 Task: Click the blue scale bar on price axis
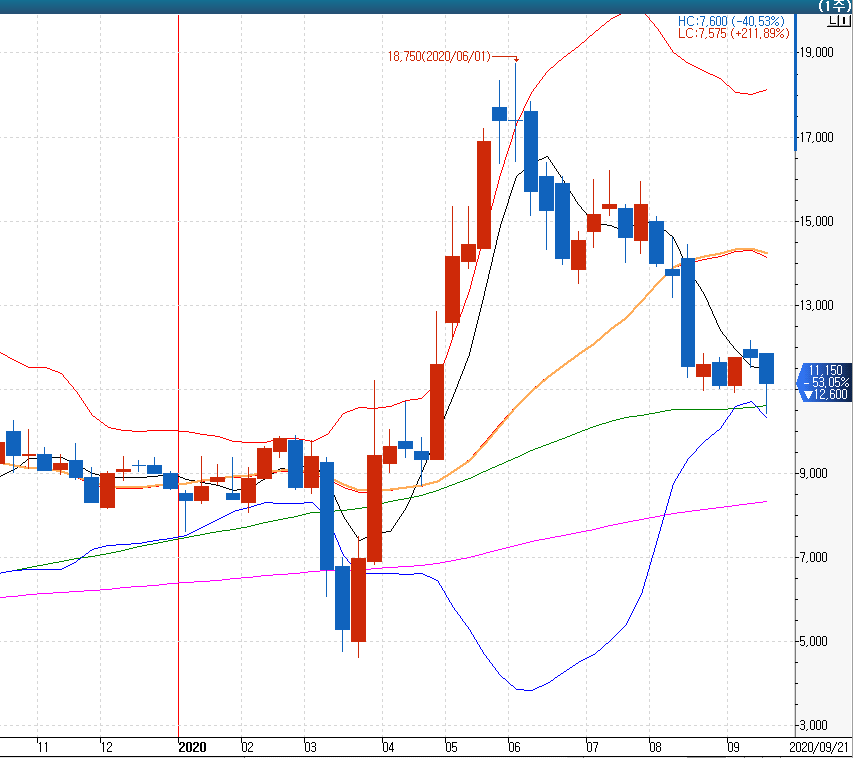796,100
